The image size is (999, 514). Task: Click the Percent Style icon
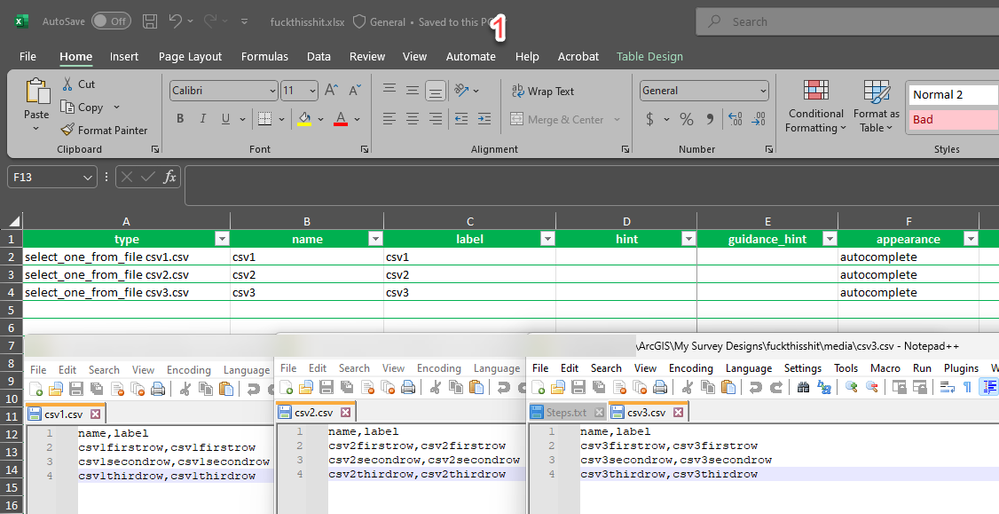click(686, 118)
